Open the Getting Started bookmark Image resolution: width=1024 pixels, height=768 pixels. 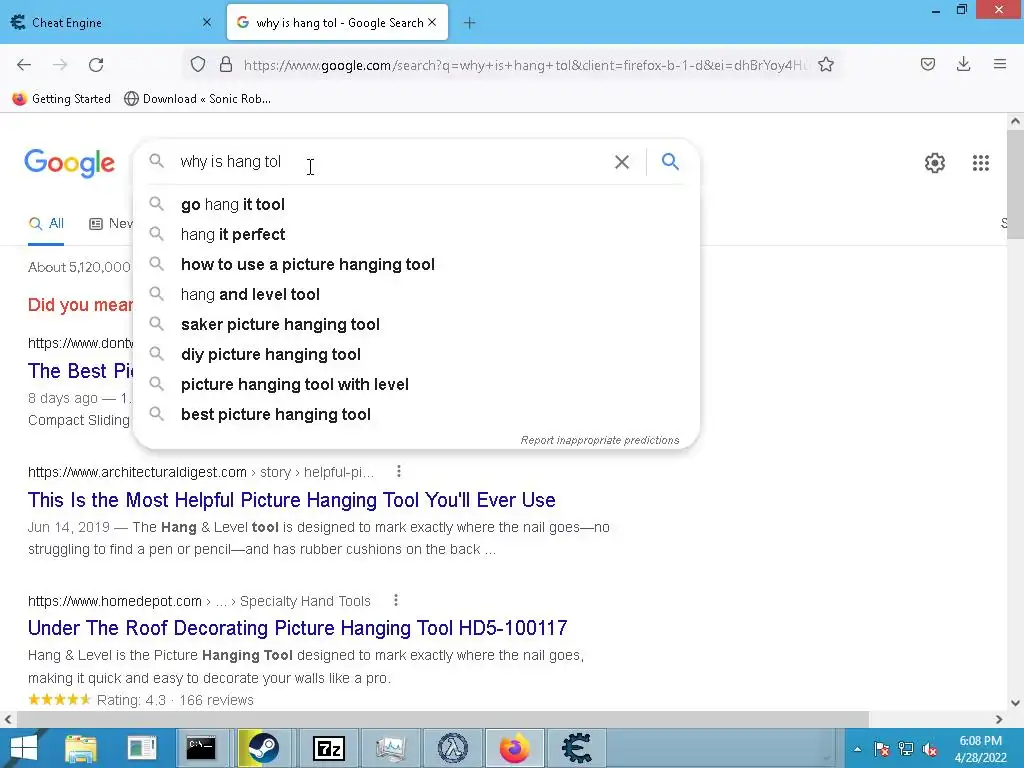tap(61, 99)
